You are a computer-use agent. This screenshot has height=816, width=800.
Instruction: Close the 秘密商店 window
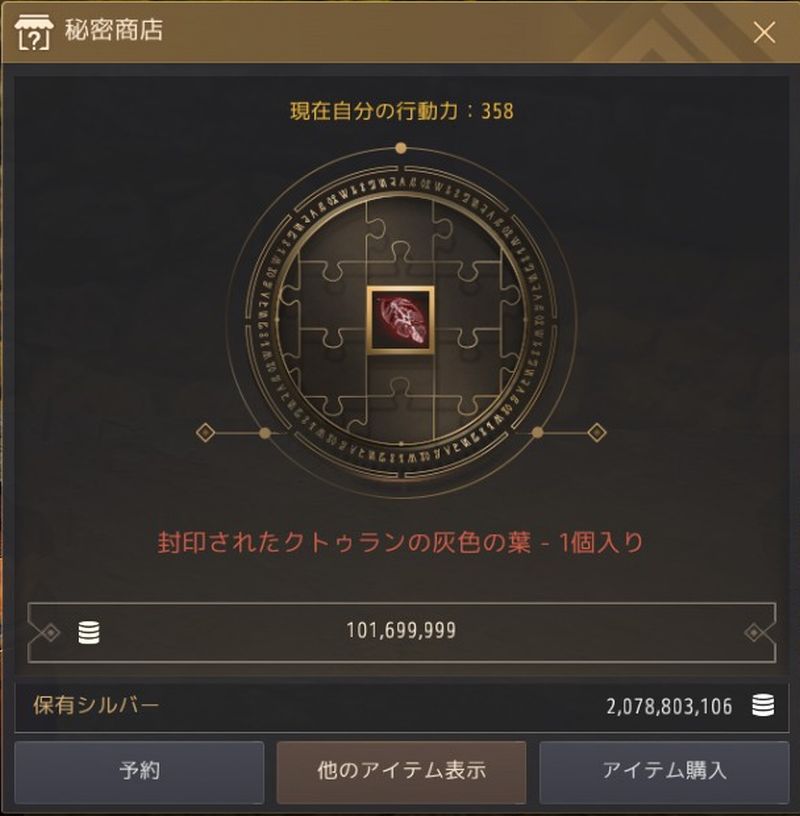(764, 33)
